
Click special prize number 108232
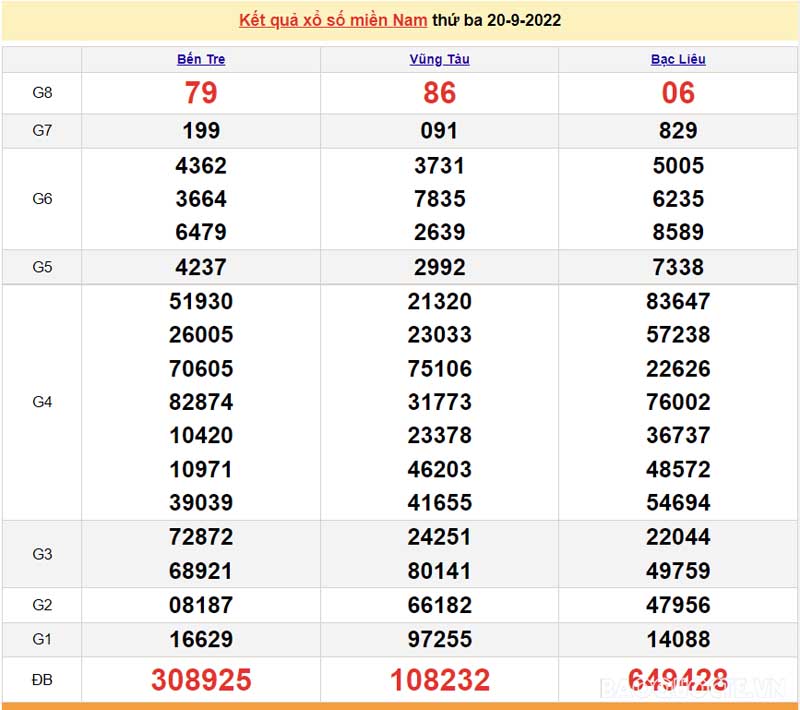pos(439,680)
